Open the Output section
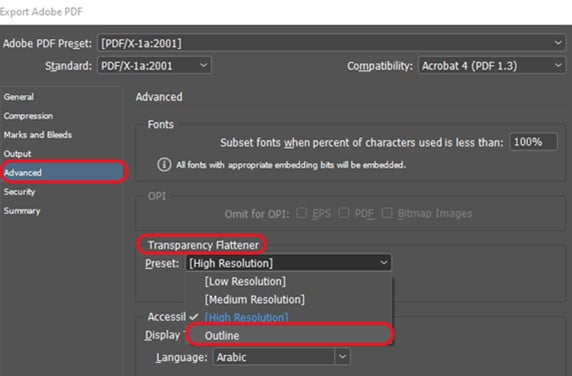Viewport: 572px width, 376px height. pyautogui.click(x=18, y=154)
